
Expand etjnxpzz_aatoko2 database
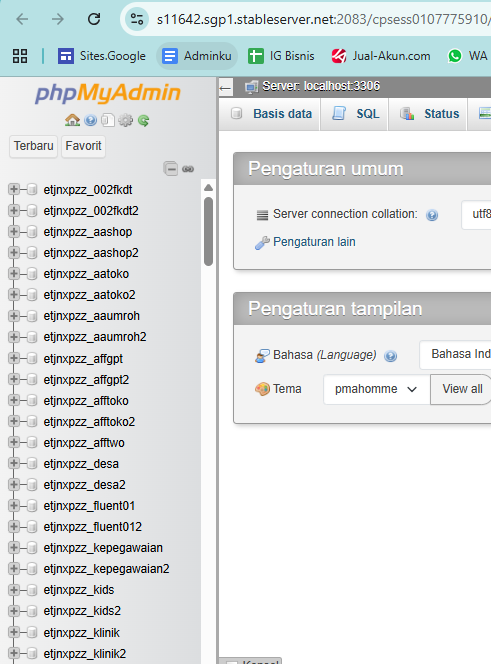pyautogui.click(x=14, y=295)
